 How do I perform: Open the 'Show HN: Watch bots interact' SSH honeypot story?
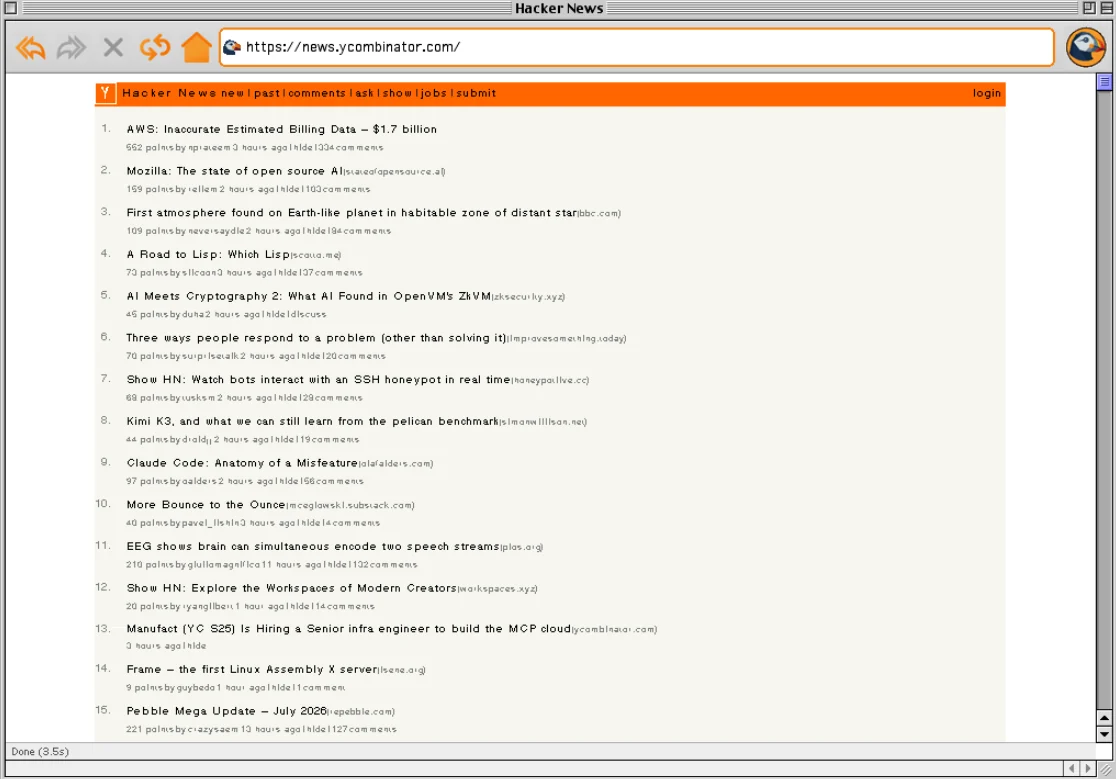(x=318, y=380)
